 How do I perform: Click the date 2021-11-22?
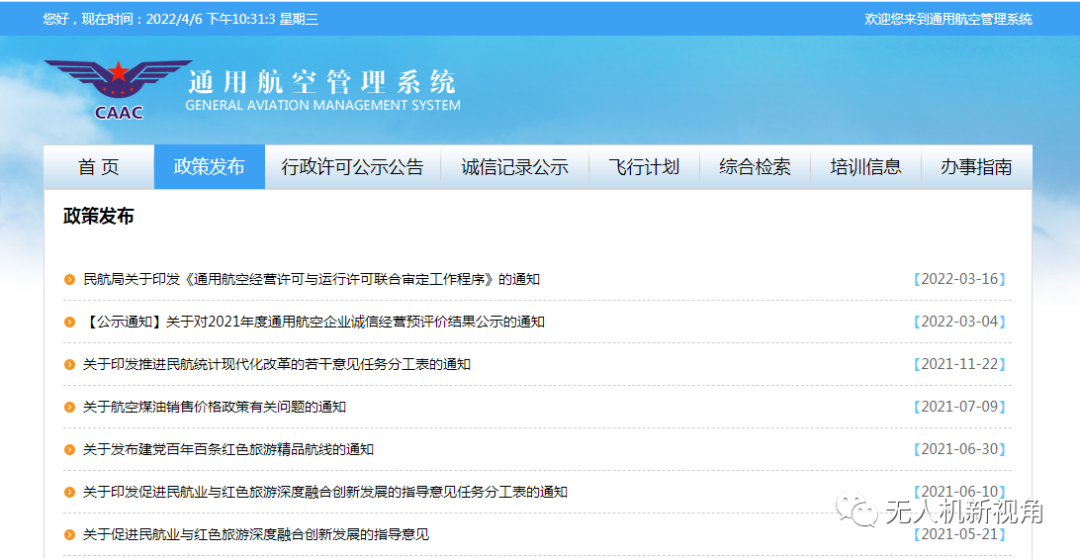tap(959, 364)
